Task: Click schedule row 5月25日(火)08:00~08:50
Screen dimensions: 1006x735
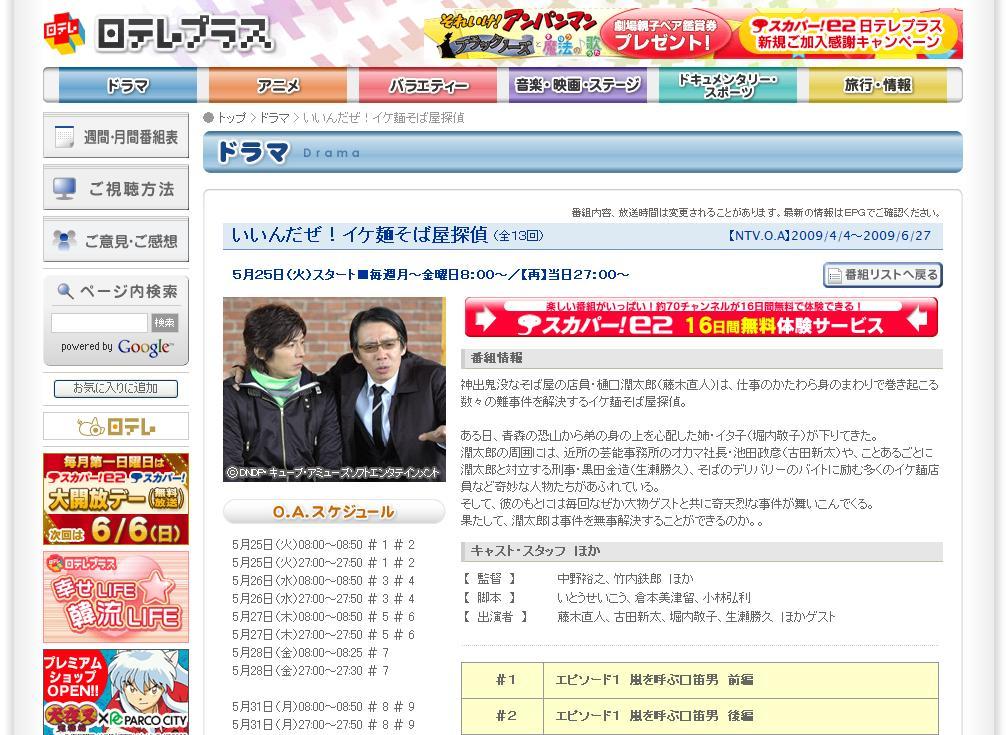Action: point(323,545)
